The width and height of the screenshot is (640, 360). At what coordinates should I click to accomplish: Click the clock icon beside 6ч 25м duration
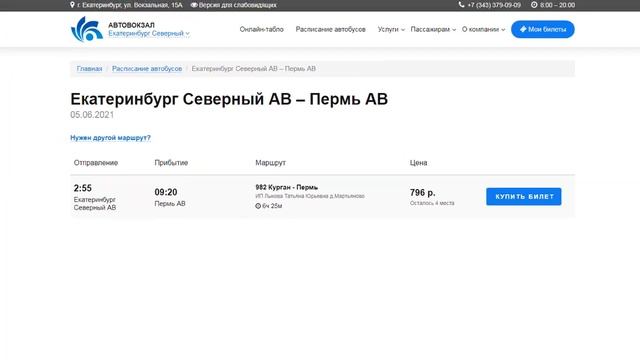(258, 206)
